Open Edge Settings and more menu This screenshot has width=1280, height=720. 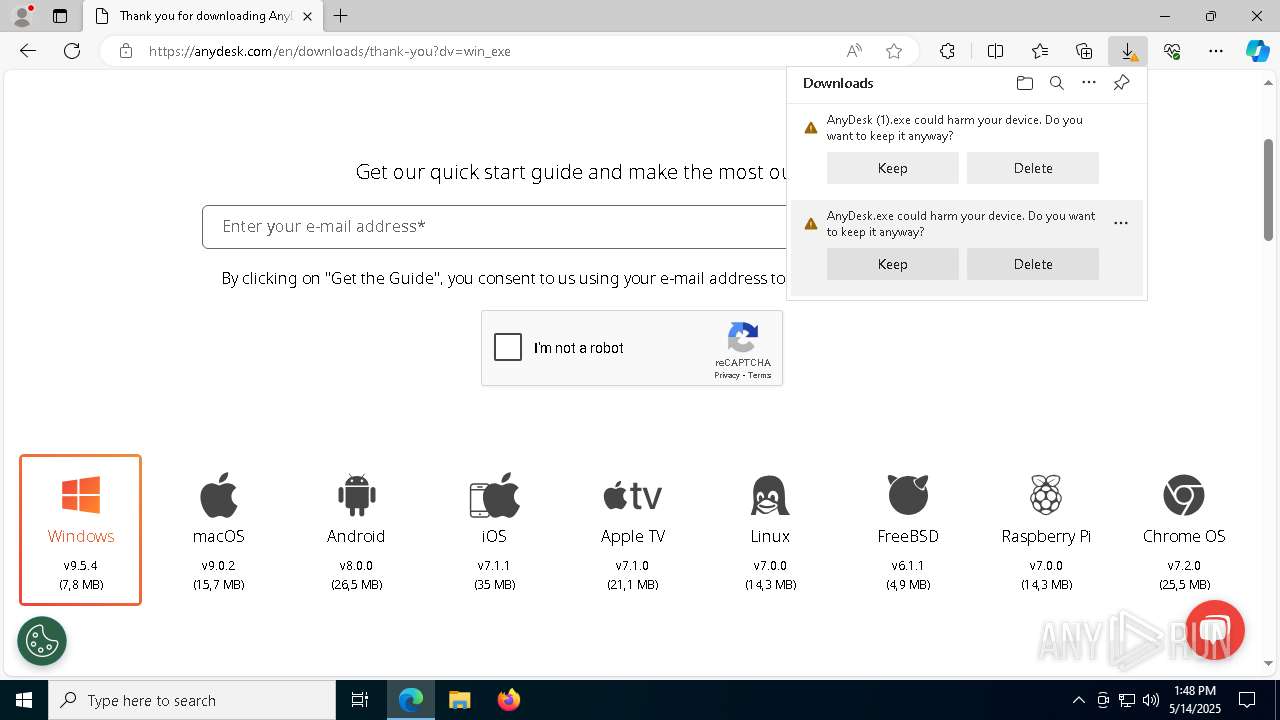(x=1216, y=51)
